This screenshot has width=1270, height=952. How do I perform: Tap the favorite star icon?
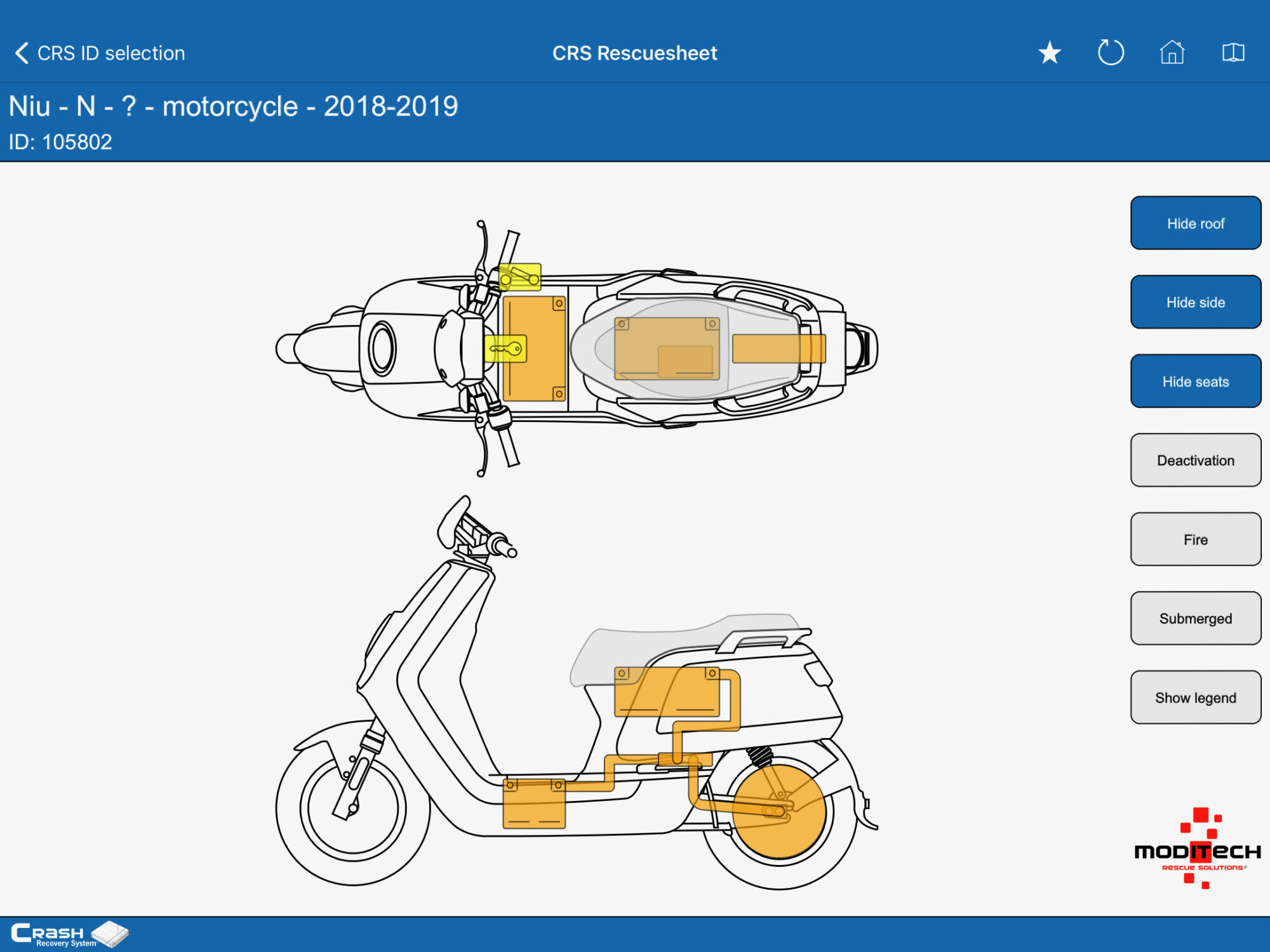tap(1050, 53)
